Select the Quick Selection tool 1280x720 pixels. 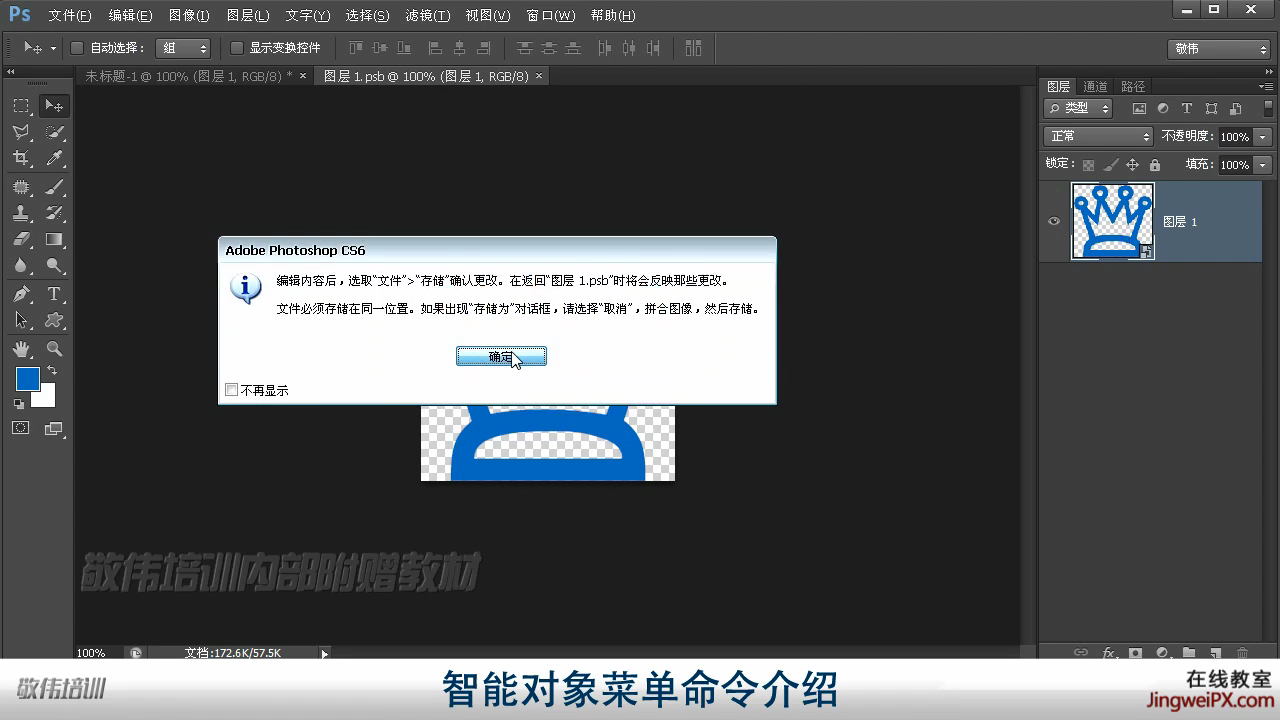(54, 132)
